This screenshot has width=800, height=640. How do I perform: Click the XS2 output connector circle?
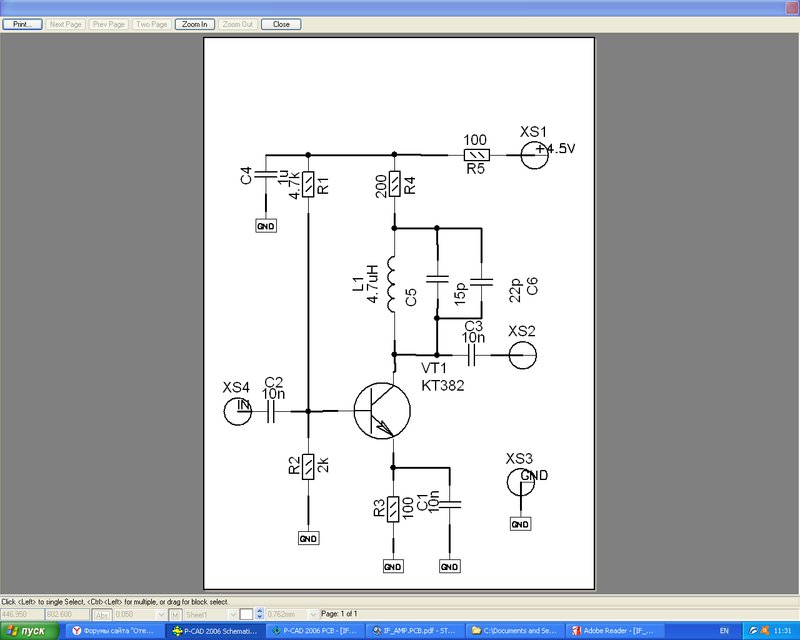pyautogui.click(x=522, y=355)
